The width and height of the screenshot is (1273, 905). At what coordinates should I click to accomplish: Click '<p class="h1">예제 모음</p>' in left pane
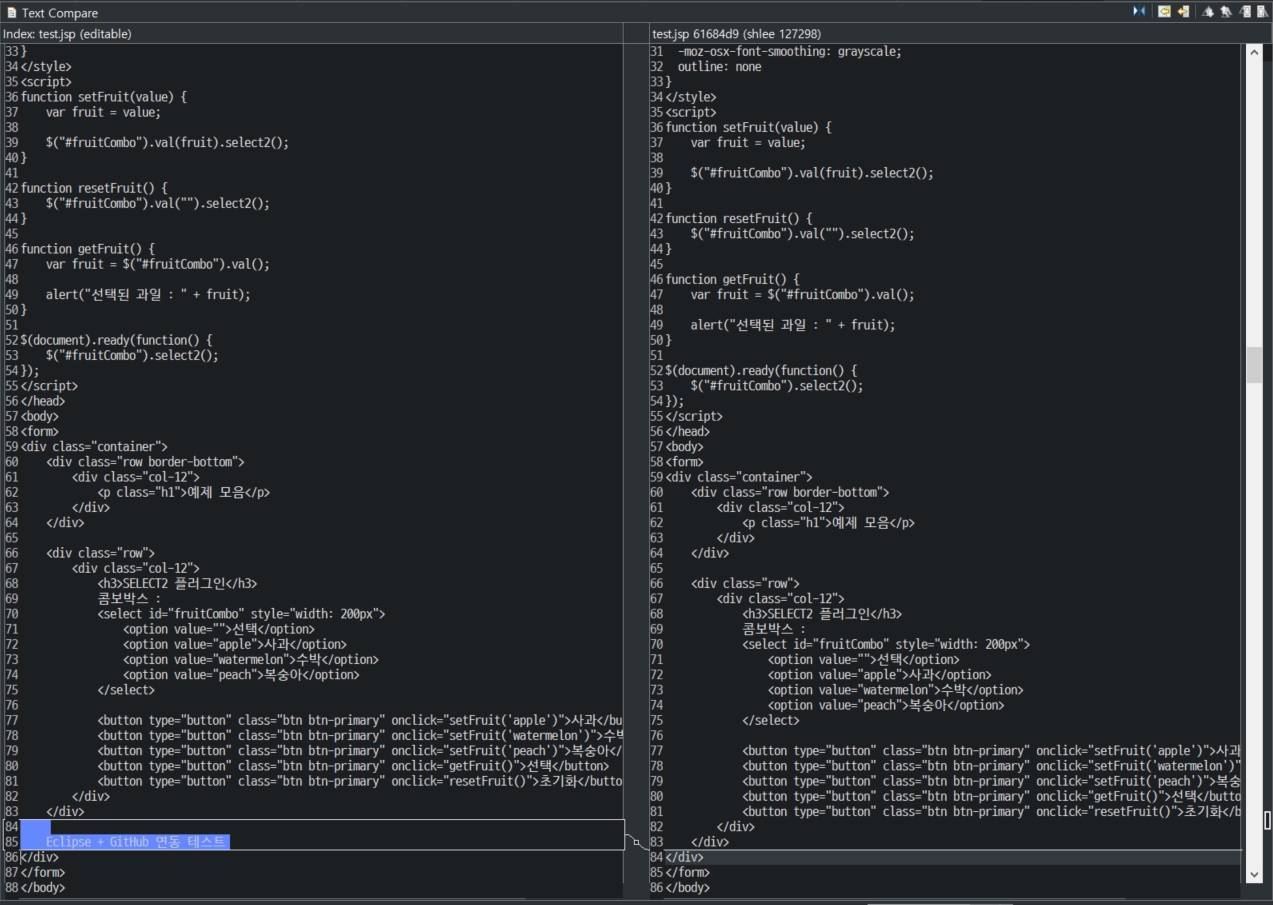tap(183, 492)
